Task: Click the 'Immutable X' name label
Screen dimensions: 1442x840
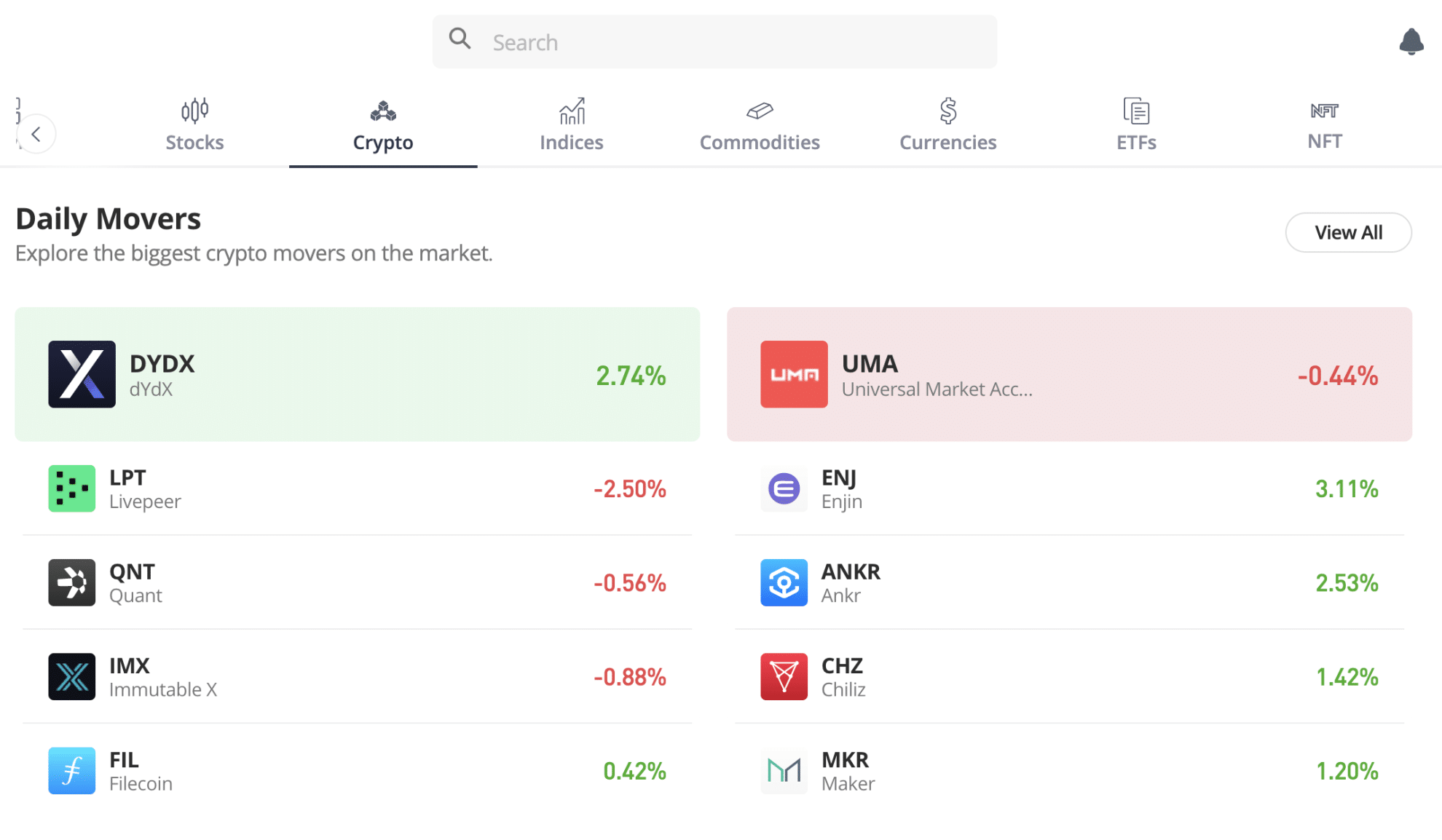Action: pos(163,689)
